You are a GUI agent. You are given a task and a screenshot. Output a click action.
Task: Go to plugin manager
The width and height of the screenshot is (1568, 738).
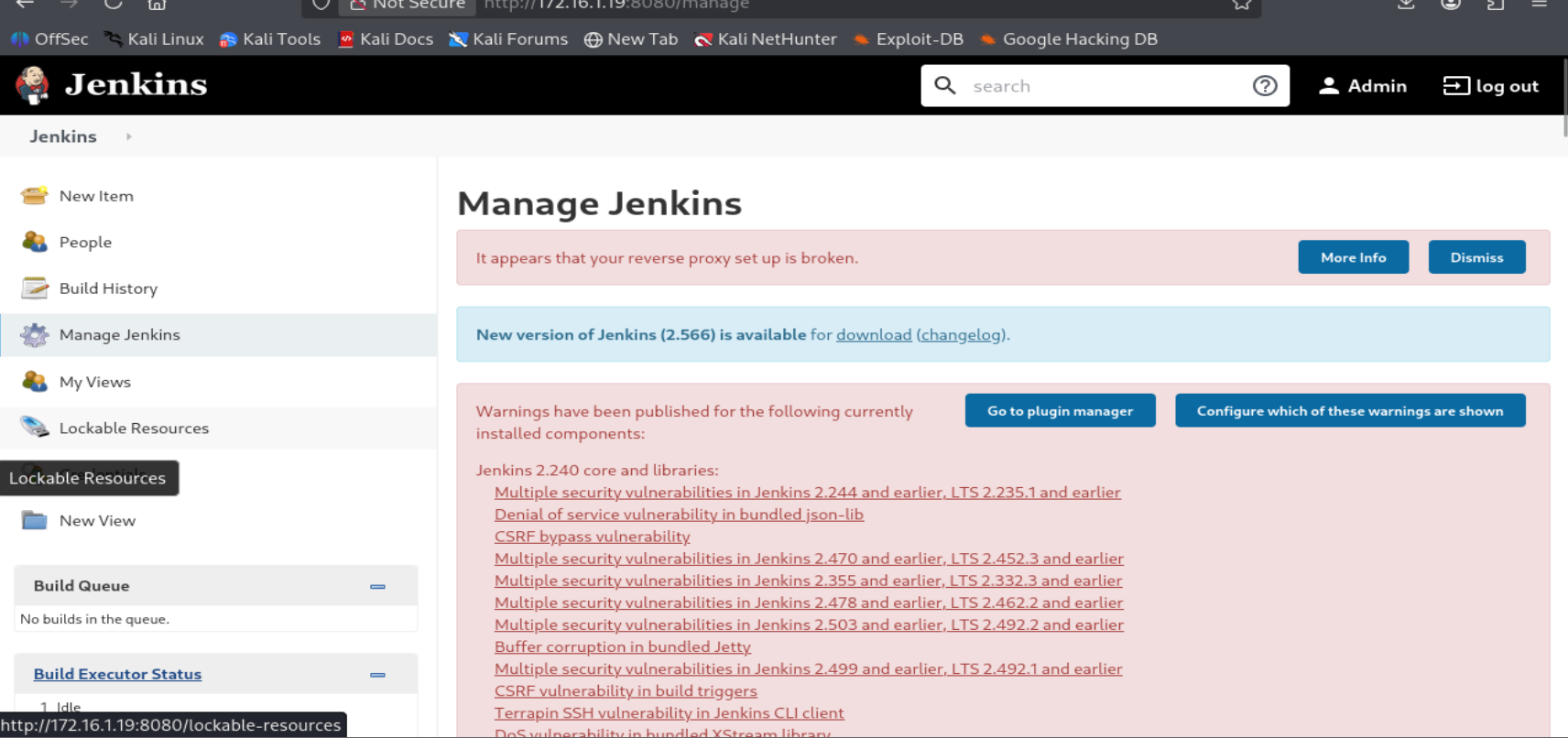(1060, 411)
